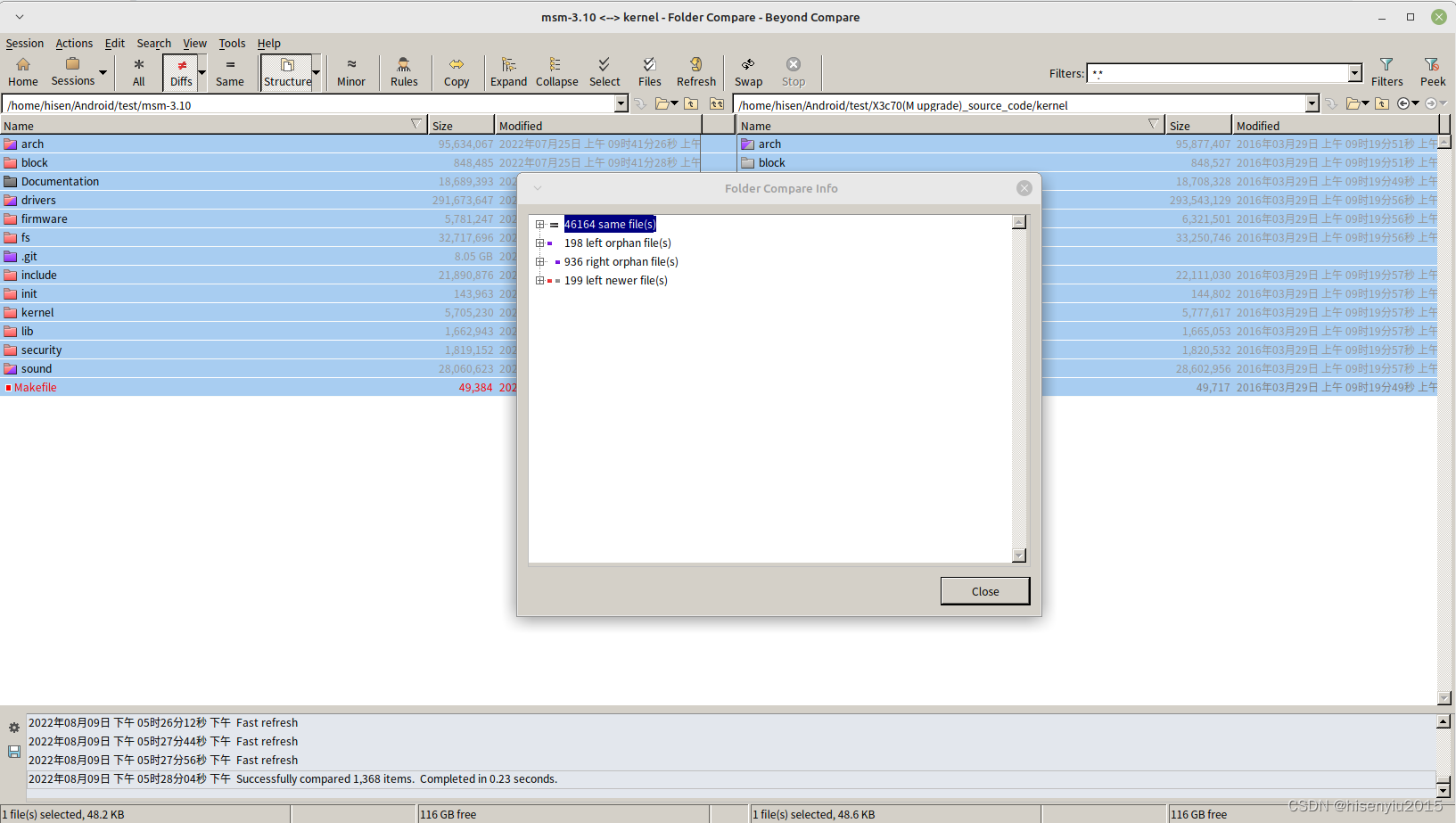Expand the 936 right orphan files node
This screenshot has height=823, width=1456.
539,262
